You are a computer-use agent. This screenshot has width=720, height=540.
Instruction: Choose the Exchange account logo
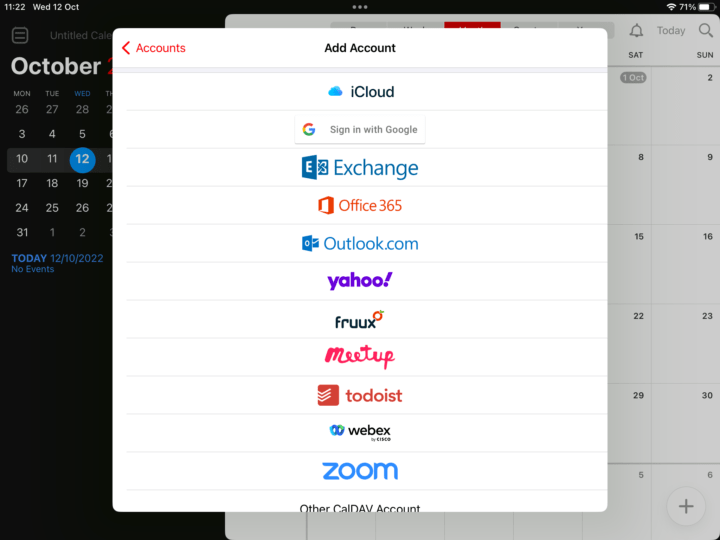click(x=360, y=168)
